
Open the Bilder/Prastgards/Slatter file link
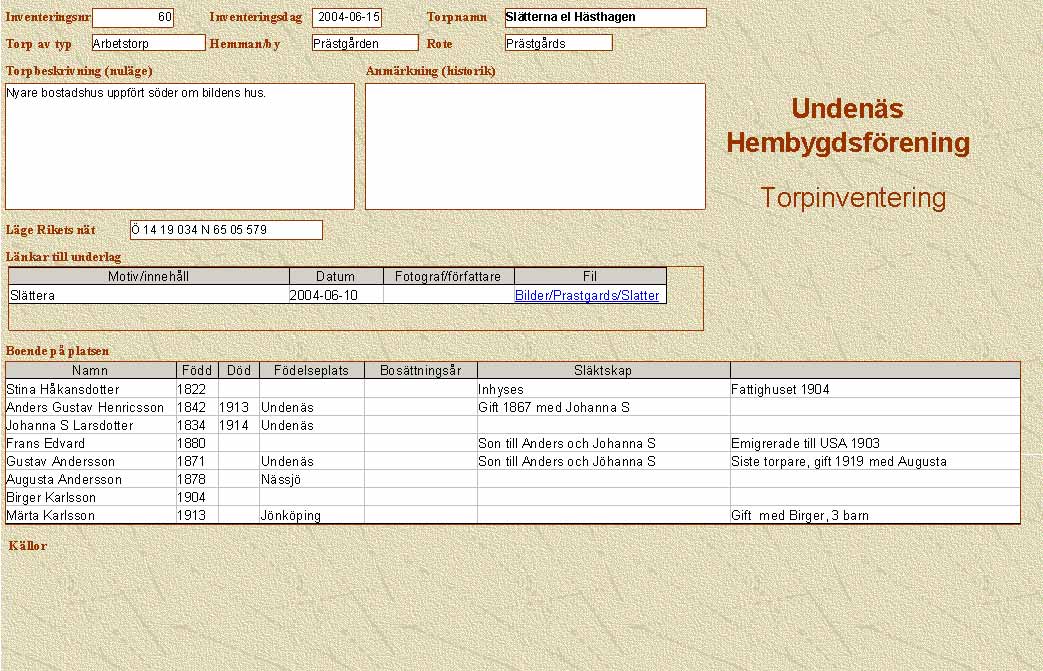pos(587,295)
